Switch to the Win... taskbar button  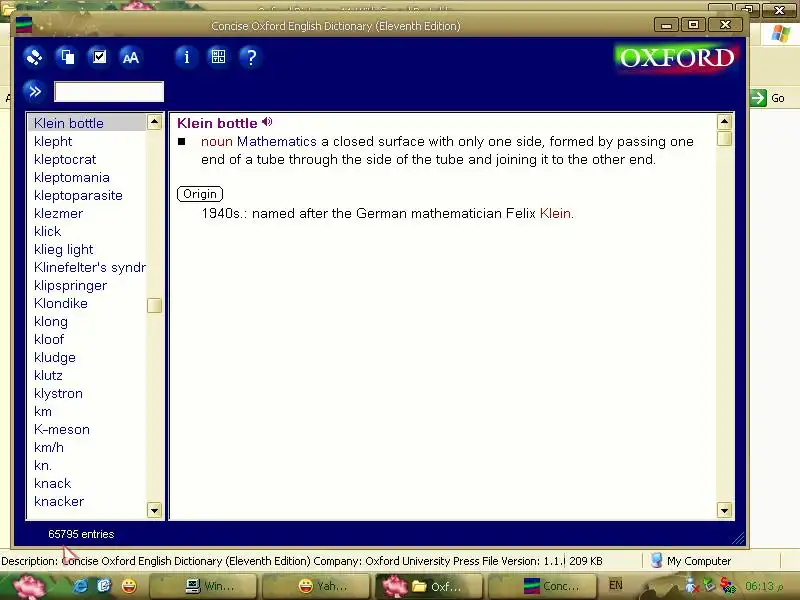(x=203, y=586)
